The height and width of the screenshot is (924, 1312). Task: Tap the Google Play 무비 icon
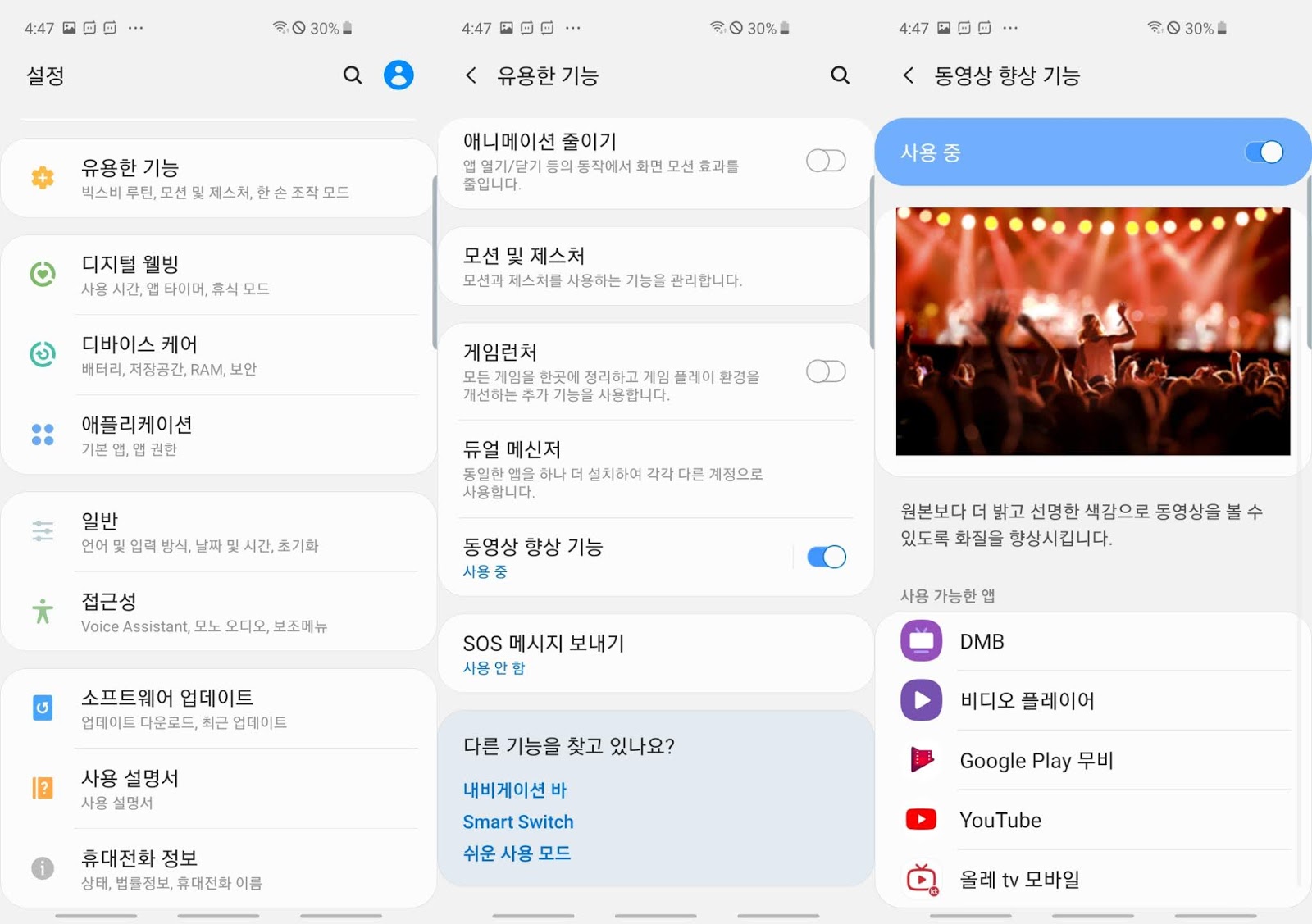922,760
